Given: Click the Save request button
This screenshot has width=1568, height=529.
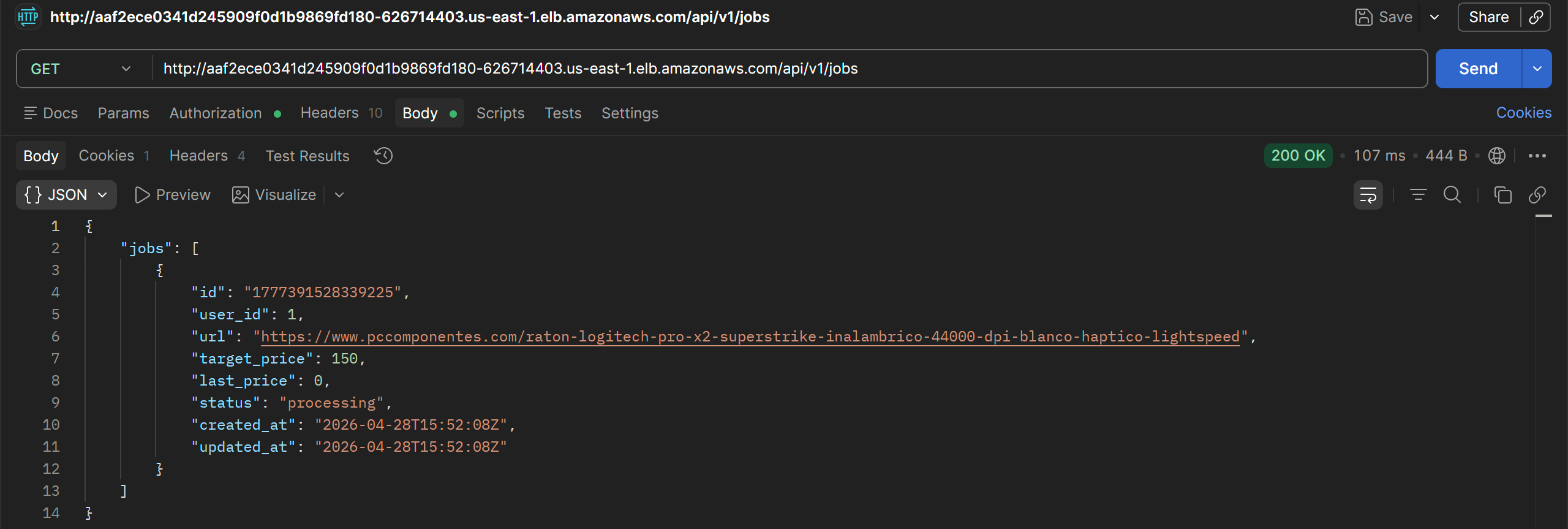Looking at the screenshot, I should (1384, 17).
